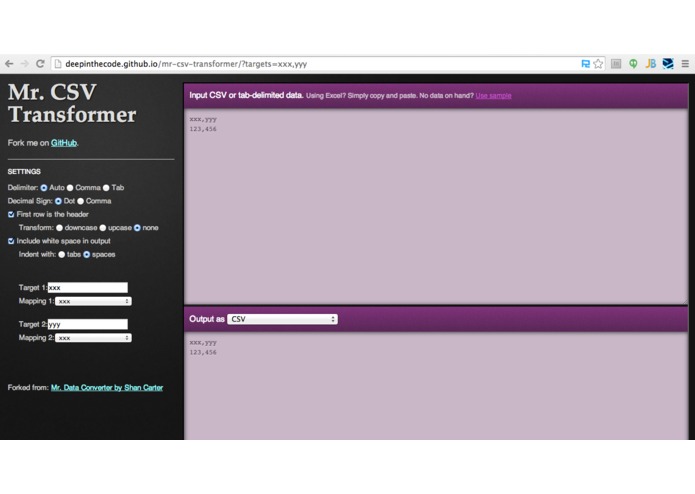This screenshot has width=695, height=494.
Task: Click the SETTINGS heading
Action: pos(24,171)
